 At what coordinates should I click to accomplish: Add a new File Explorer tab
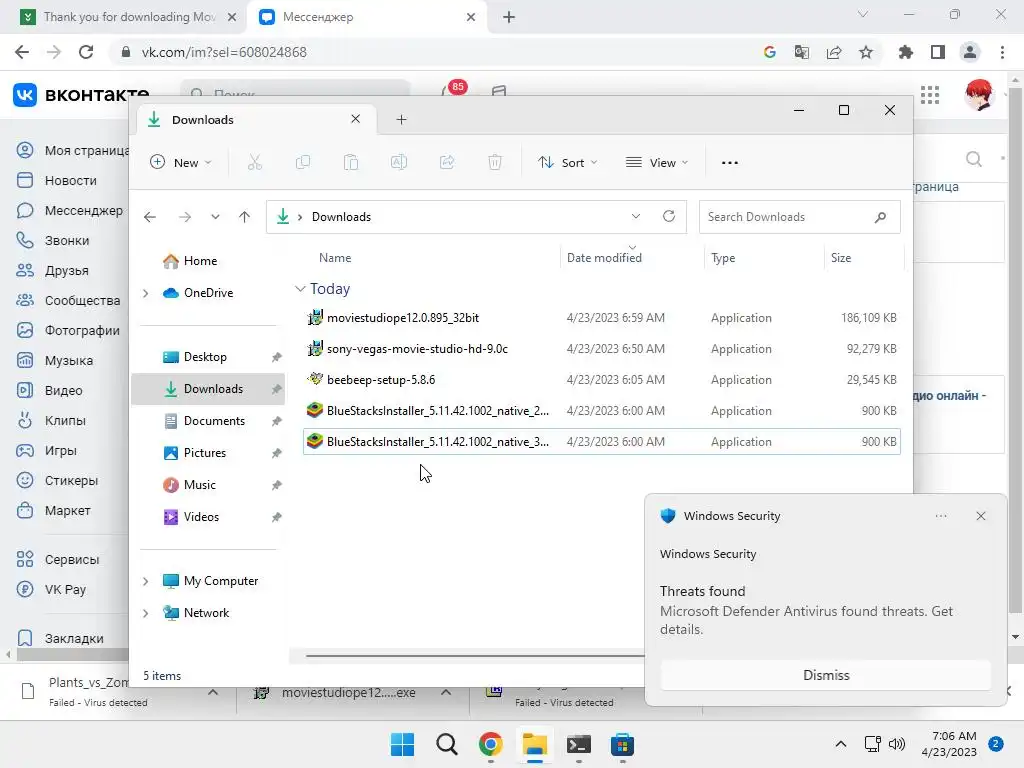coord(402,120)
